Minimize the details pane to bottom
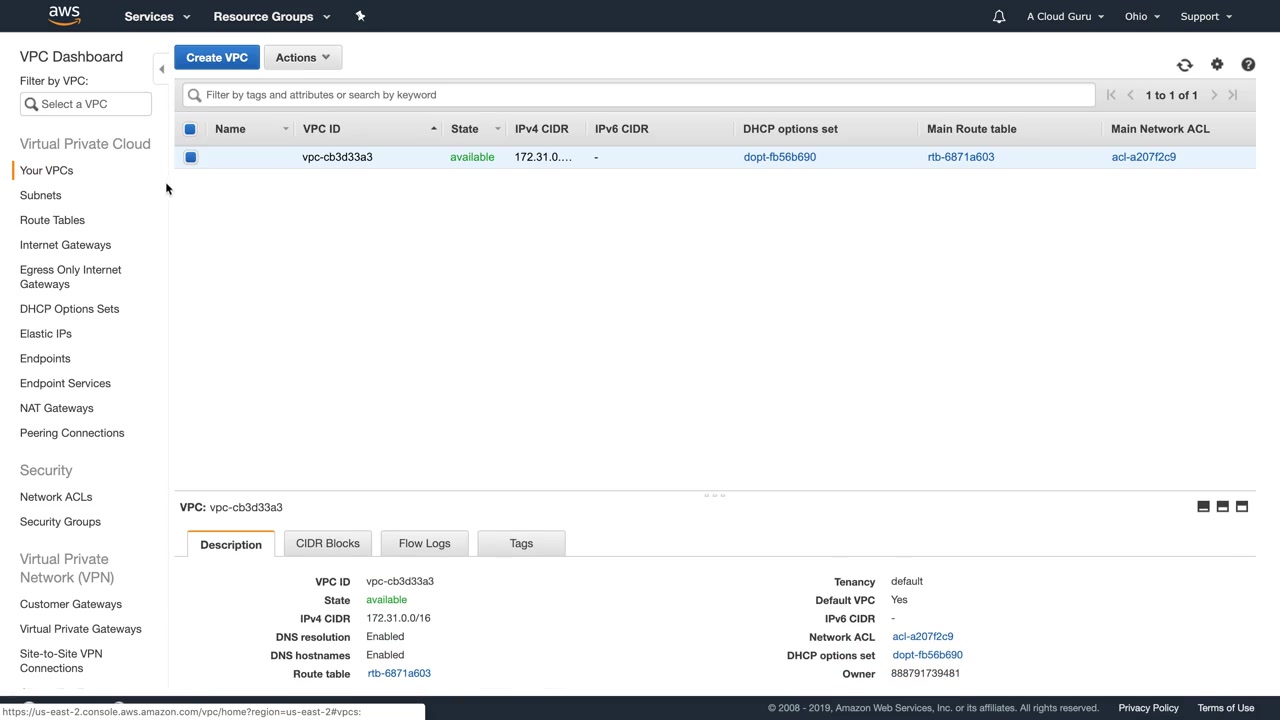The image size is (1280, 720). pos(1203,507)
